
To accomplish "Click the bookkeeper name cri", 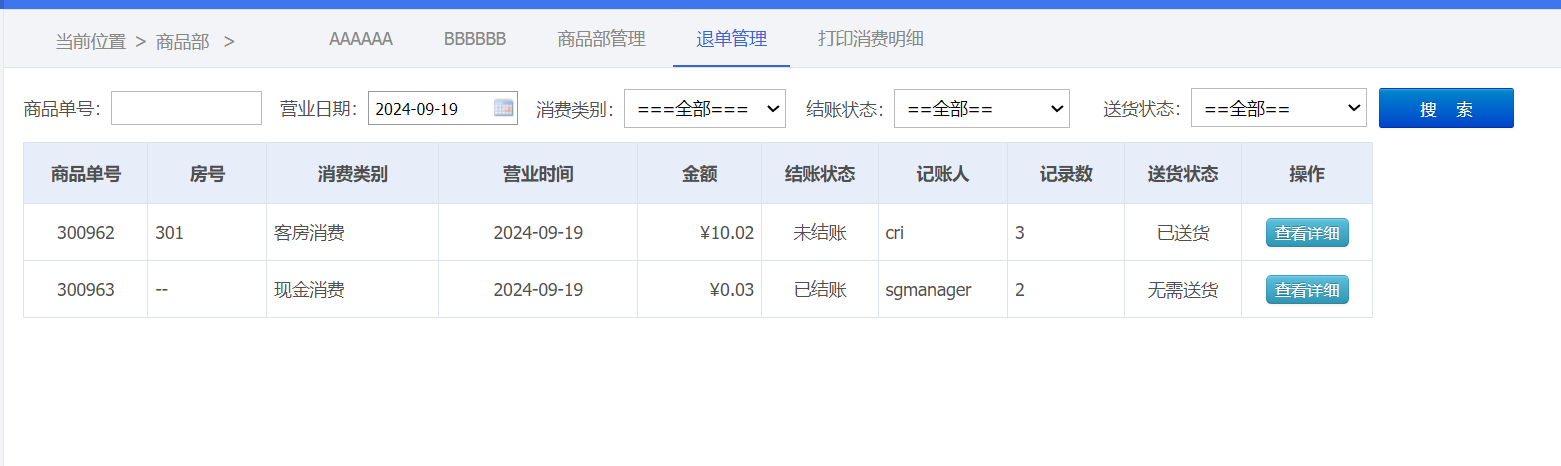I will (x=895, y=233).
